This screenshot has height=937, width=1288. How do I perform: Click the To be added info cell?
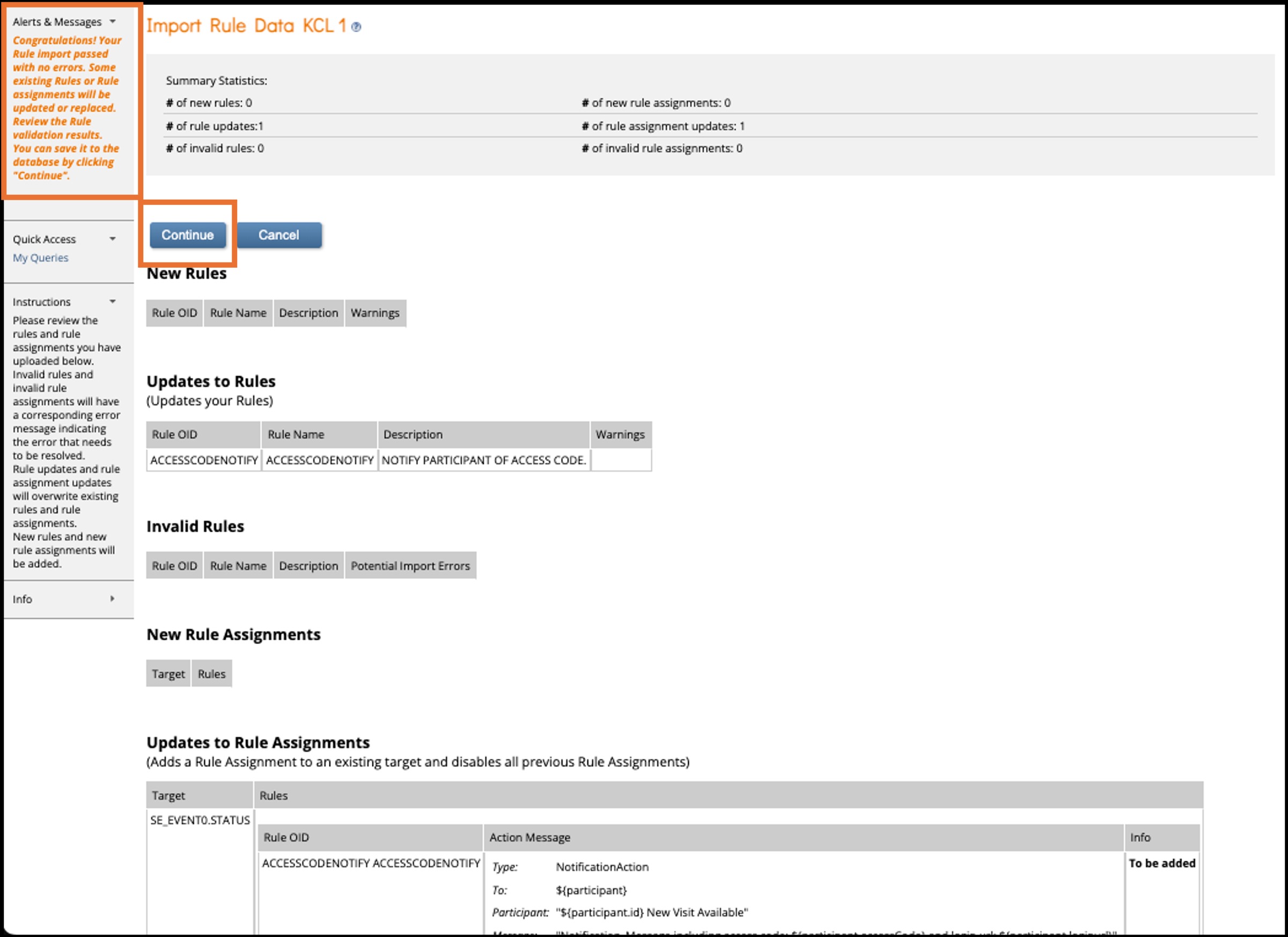pos(1162,863)
